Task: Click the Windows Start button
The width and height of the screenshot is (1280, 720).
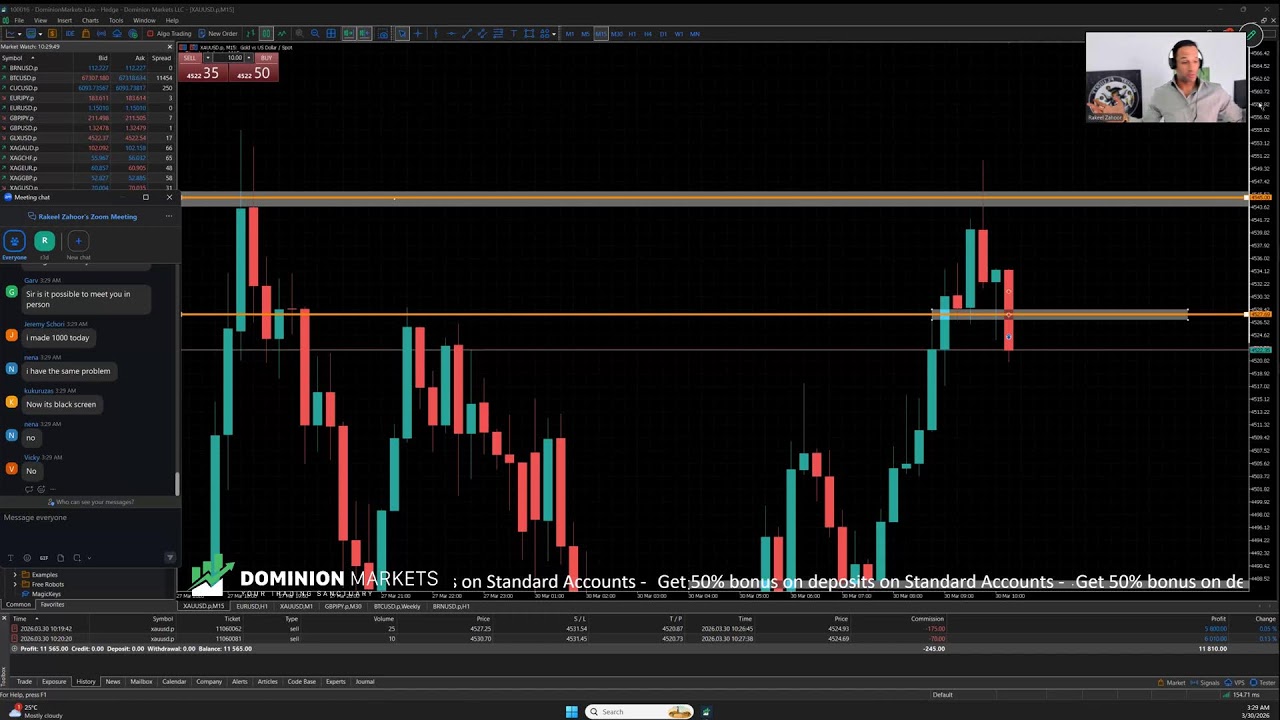Action: click(571, 712)
